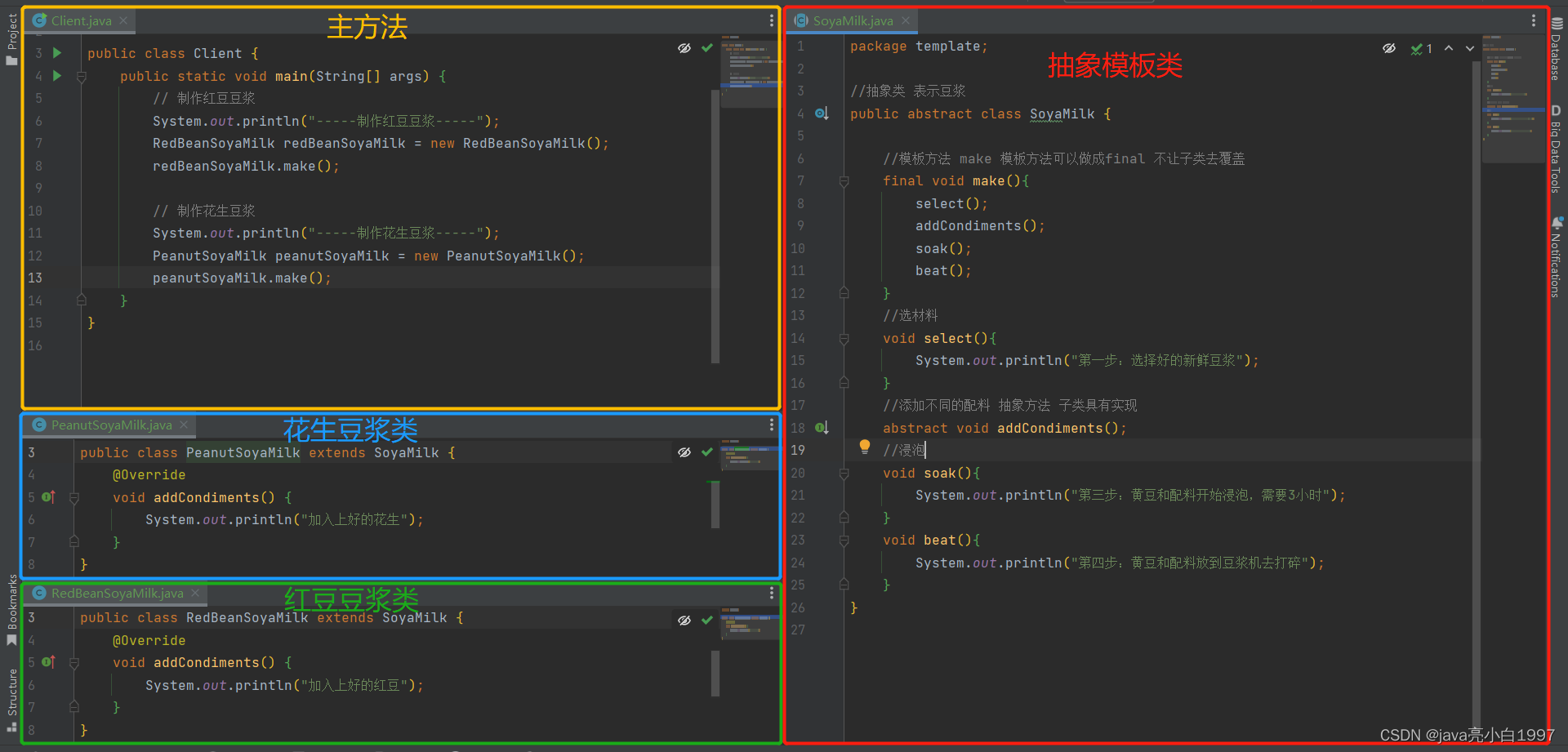Toggle reader mode eye in Client.java
The height and width of the screenshot is (752, 1568).
(x=684, y=48)
